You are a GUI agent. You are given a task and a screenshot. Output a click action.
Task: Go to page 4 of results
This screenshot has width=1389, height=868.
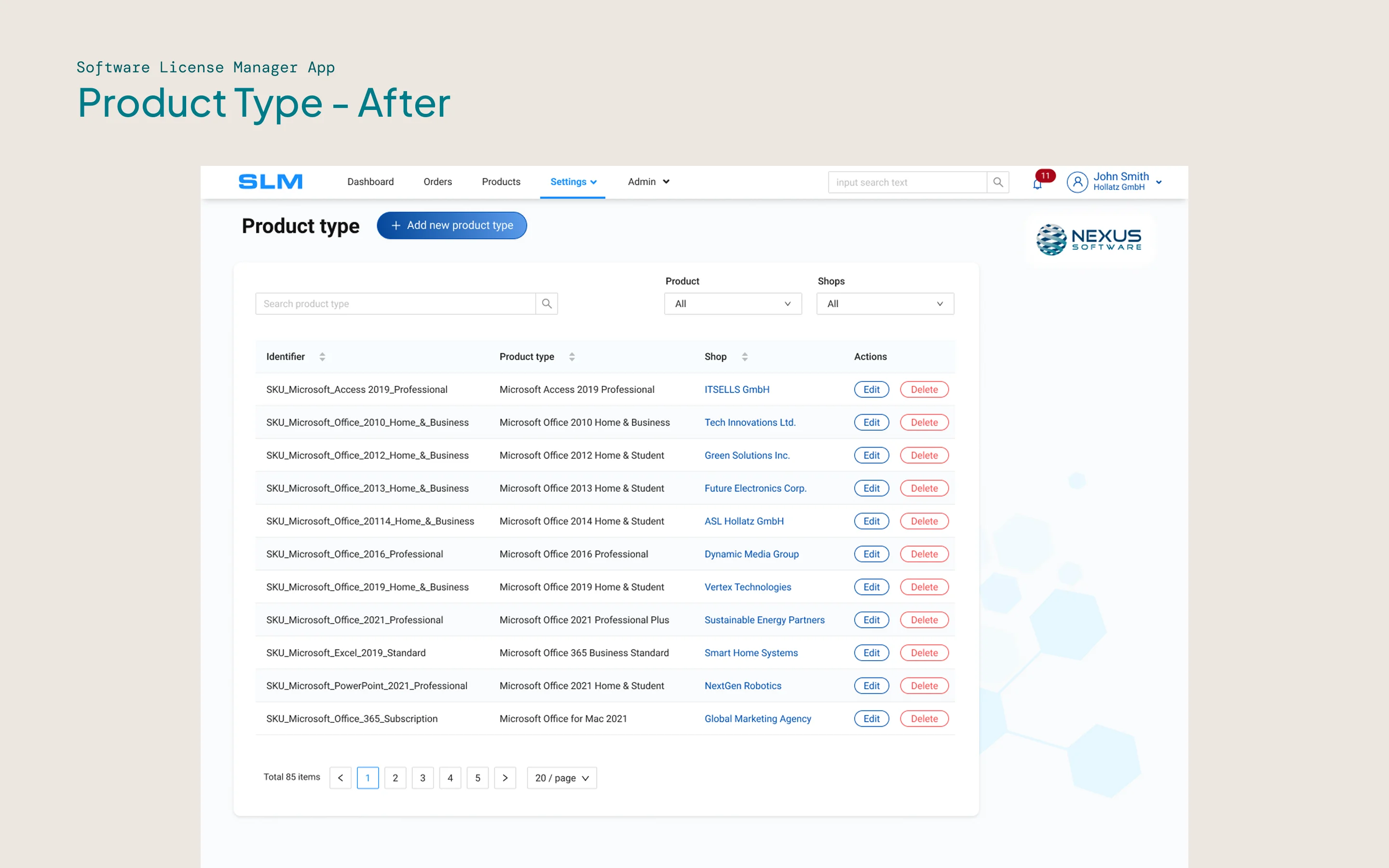450,778
